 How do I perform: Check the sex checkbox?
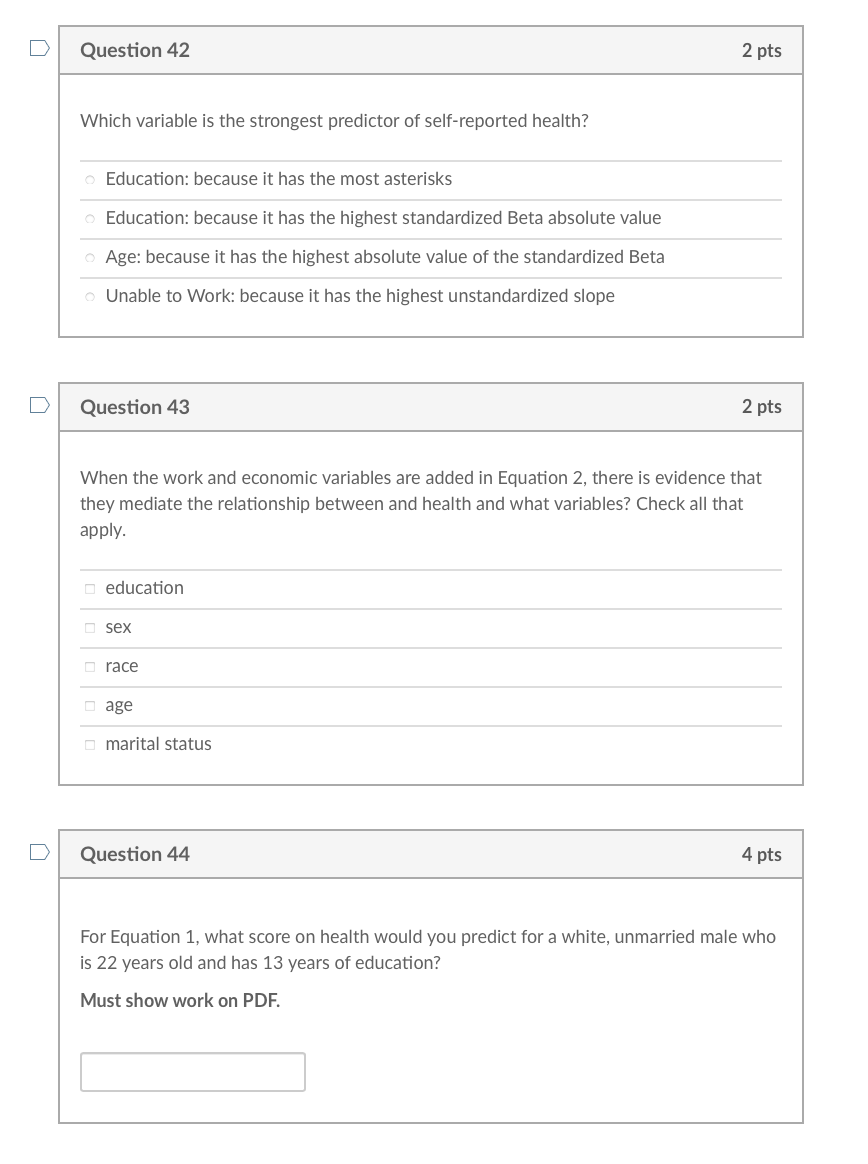[x=90, y=628]
